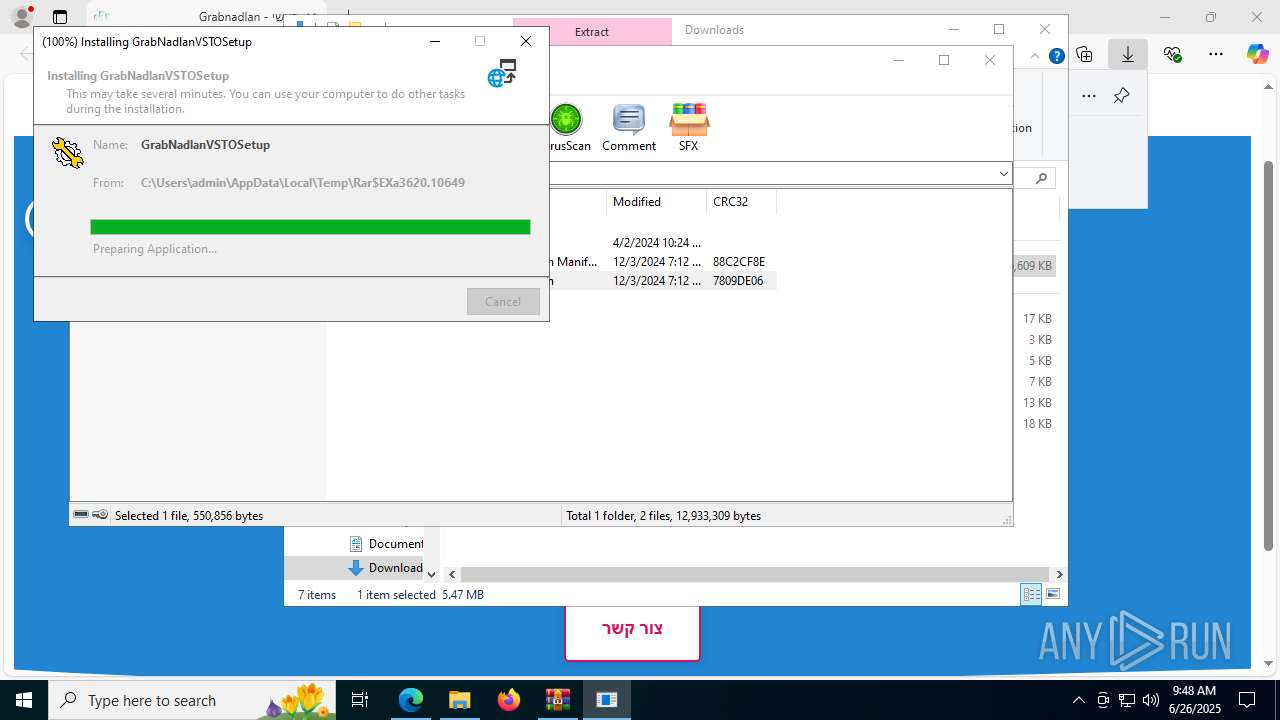Click the volume icon in system tray
The width and height of the screenshot is (1280, 720).
(x=1150, y=700)
